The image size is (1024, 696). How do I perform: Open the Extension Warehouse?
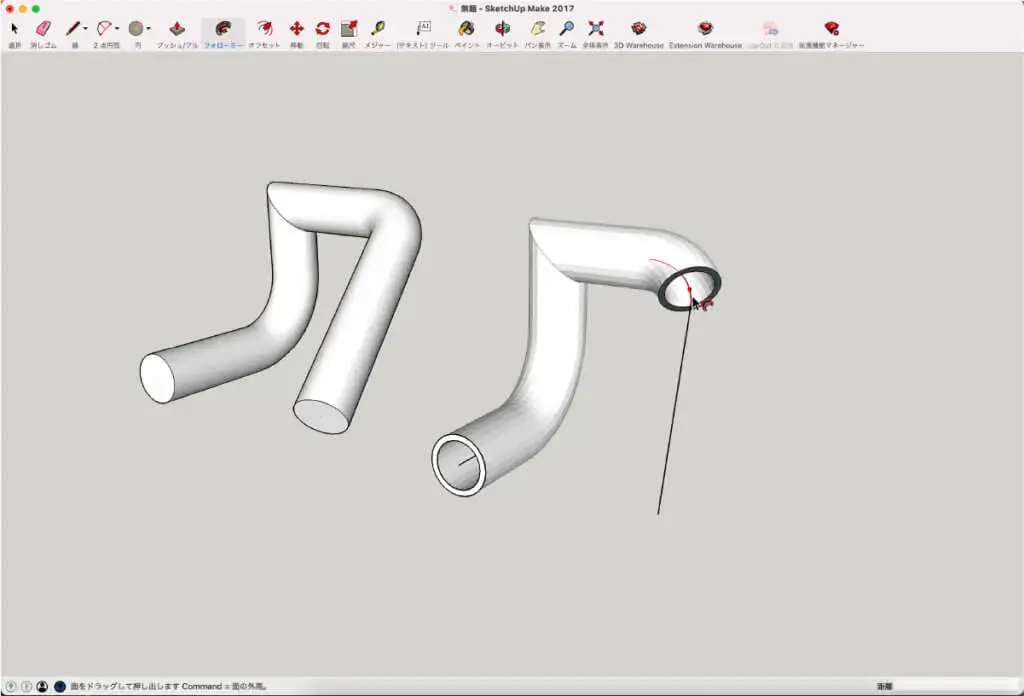[705, 29]
